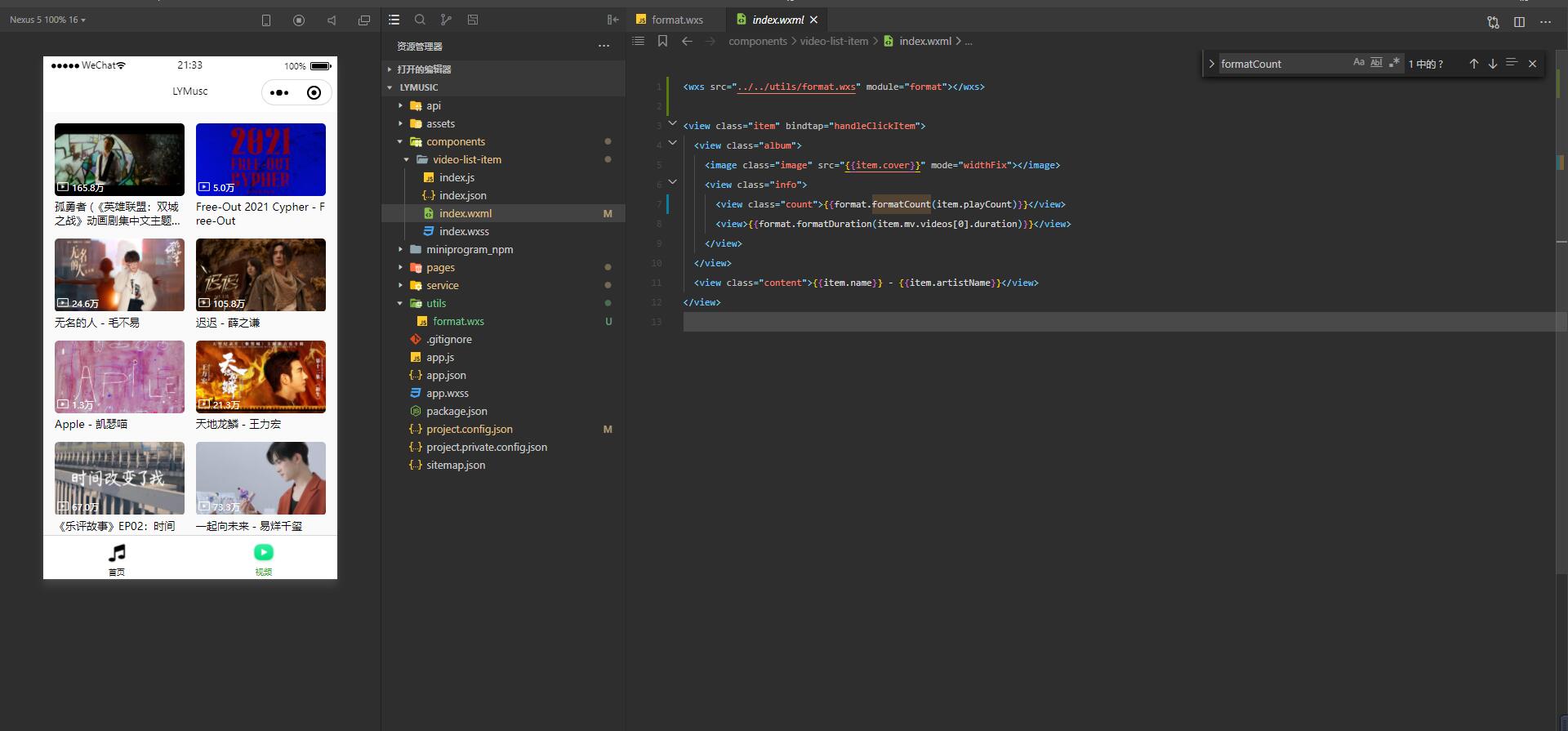Split the editor with the split icon
This screenshot has height=731, width=1568.
pos(1519,22)
